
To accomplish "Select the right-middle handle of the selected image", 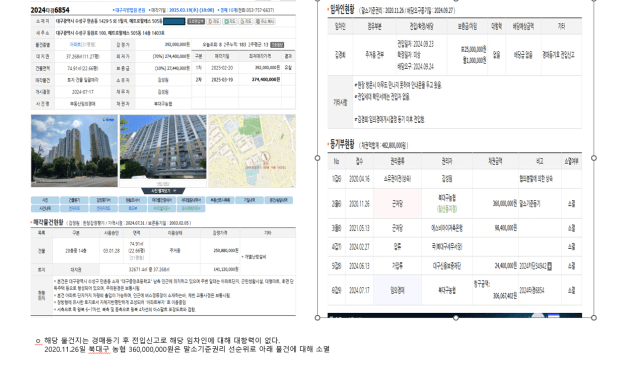I will 594,158.
